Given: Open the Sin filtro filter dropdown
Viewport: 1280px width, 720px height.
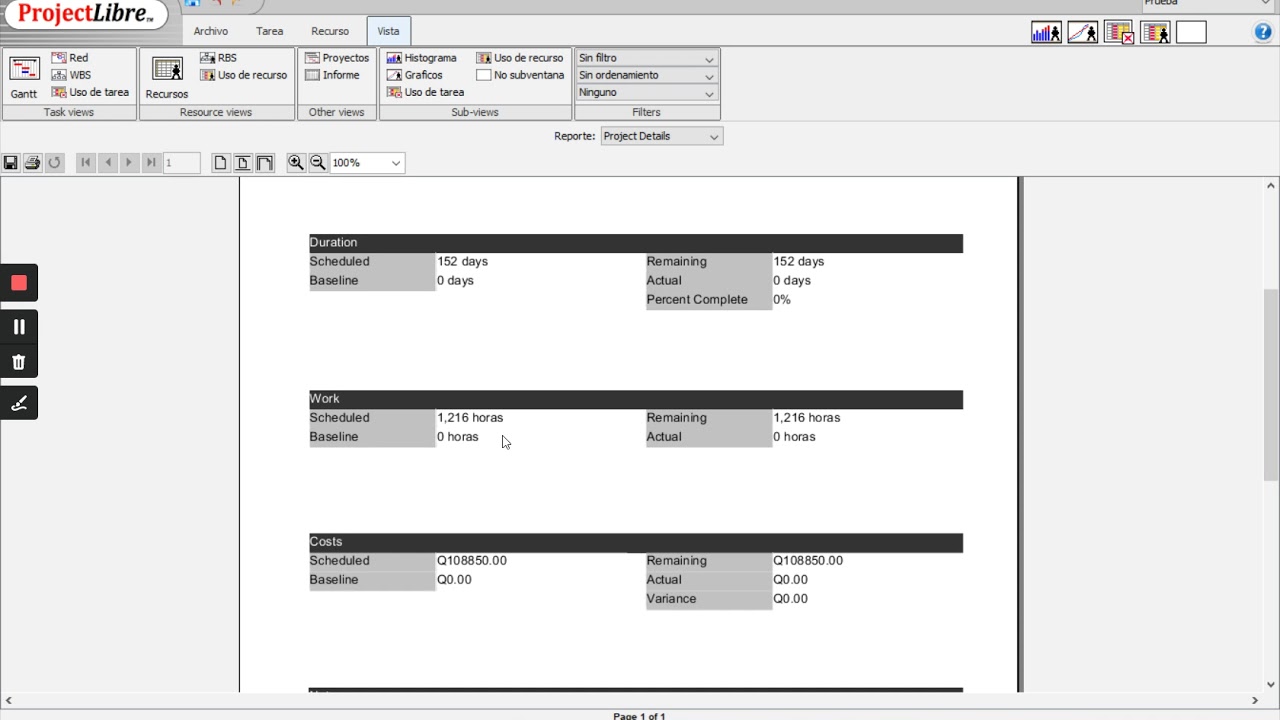Looking at the screenshot, I should tap(646, 58).
